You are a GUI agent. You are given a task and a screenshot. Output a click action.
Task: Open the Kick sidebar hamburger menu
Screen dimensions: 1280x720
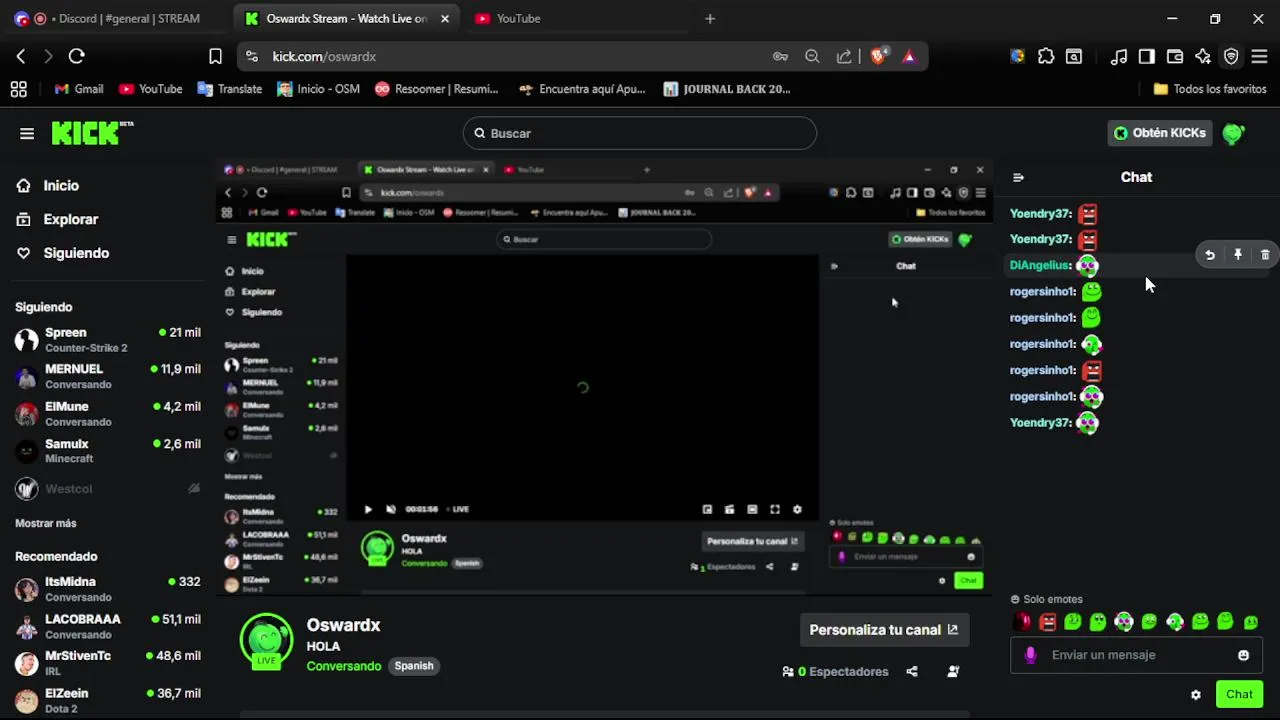pyautogui.click(x=27, y=133)
